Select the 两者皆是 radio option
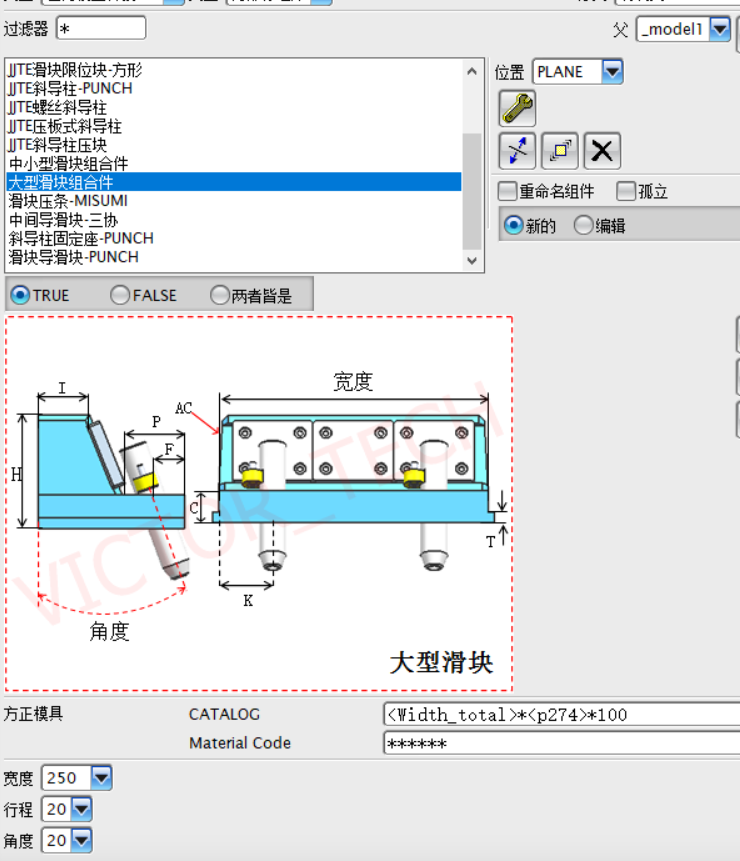The width and height of the screenshot is (740, 861). pos(220,295)
